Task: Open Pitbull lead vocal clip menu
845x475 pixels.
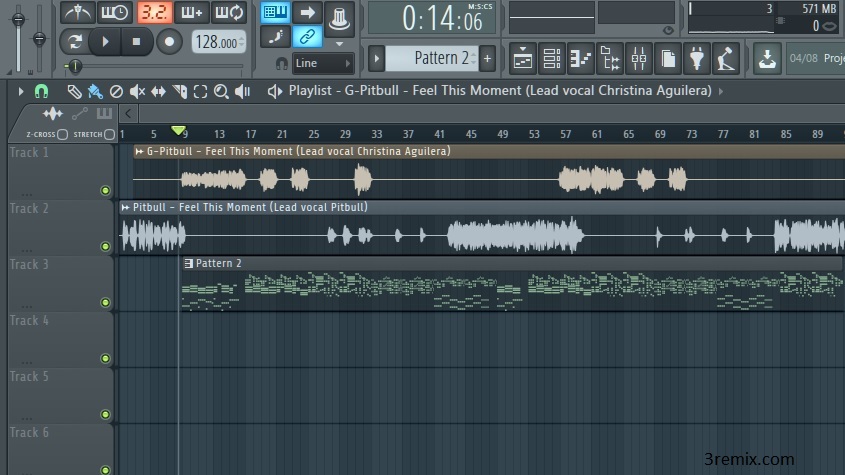Action: tap(125, 208)
